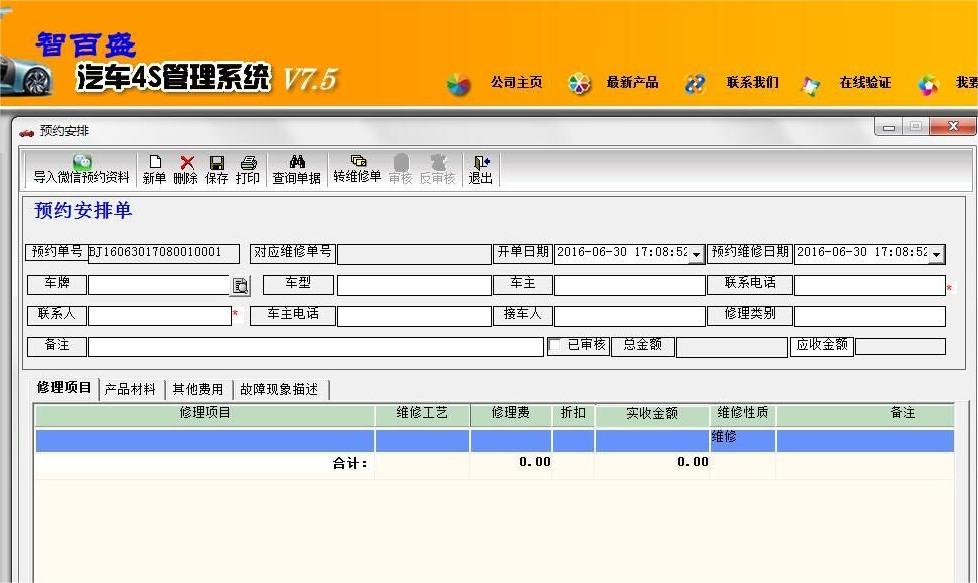The image size is (978, 583).
Task: Delete the order using 删除 icon
Action: click(185, 170)
